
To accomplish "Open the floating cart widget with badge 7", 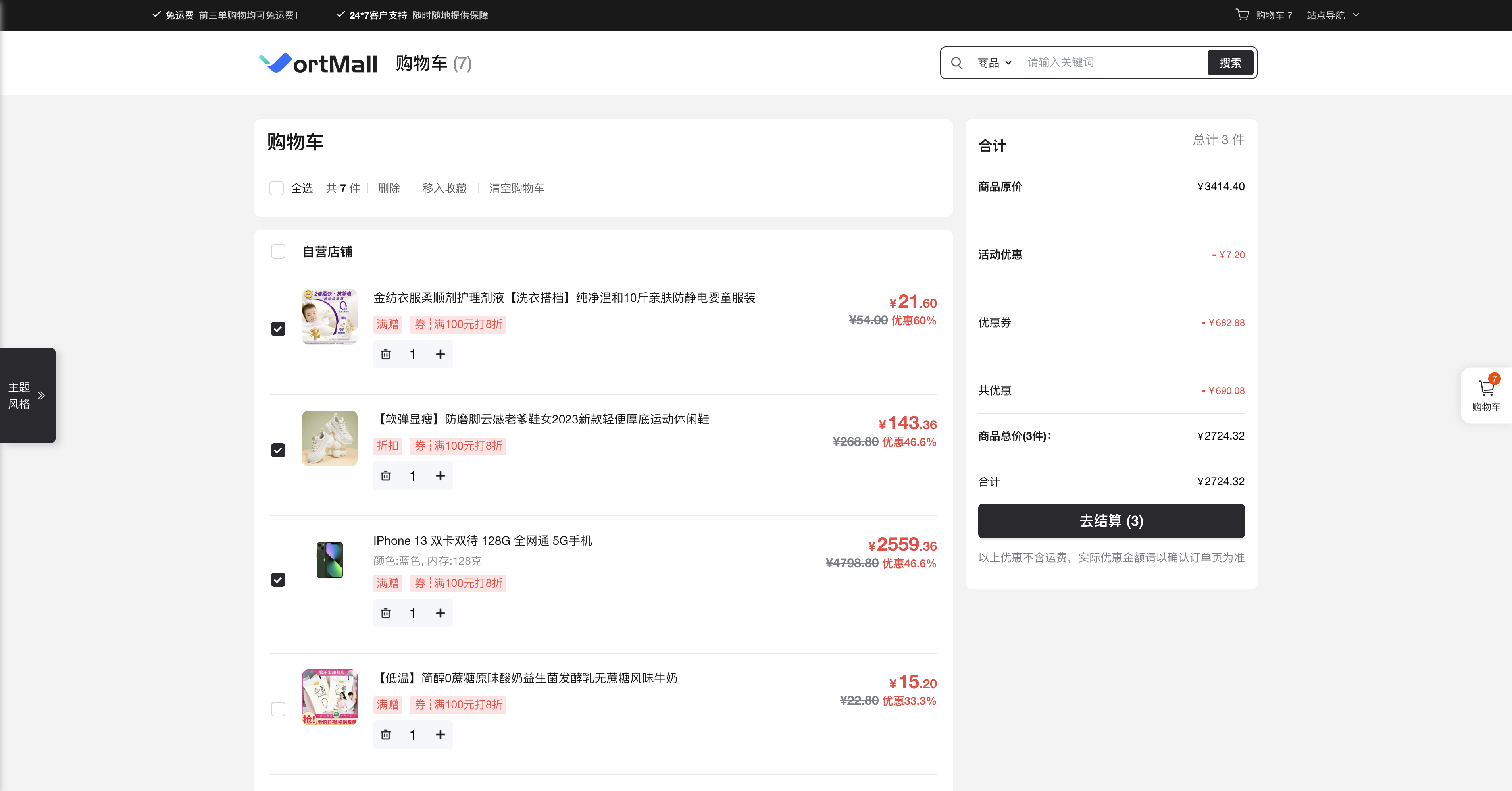I will coord(1486,395).
